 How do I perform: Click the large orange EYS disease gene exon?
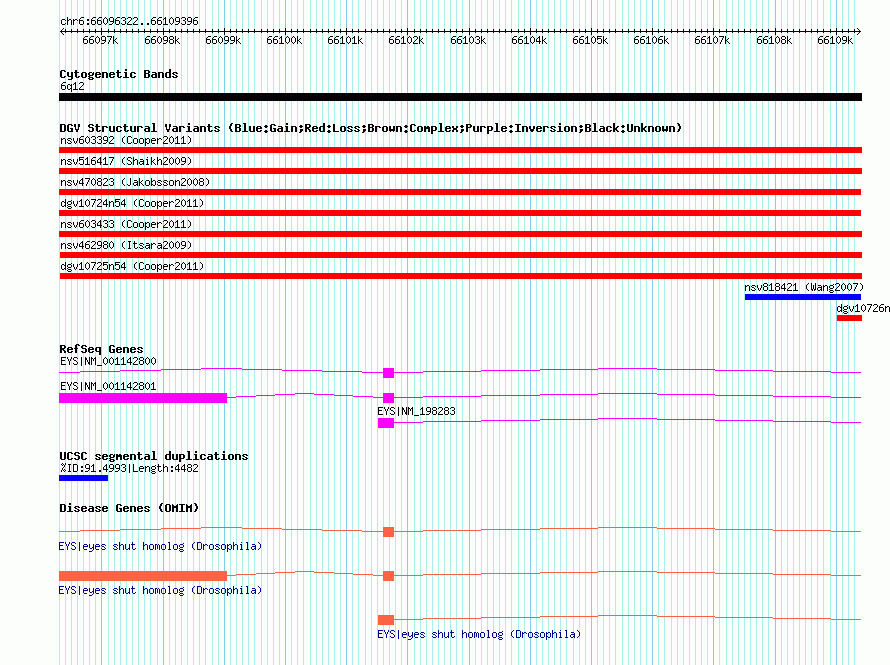tap(143, 576)
